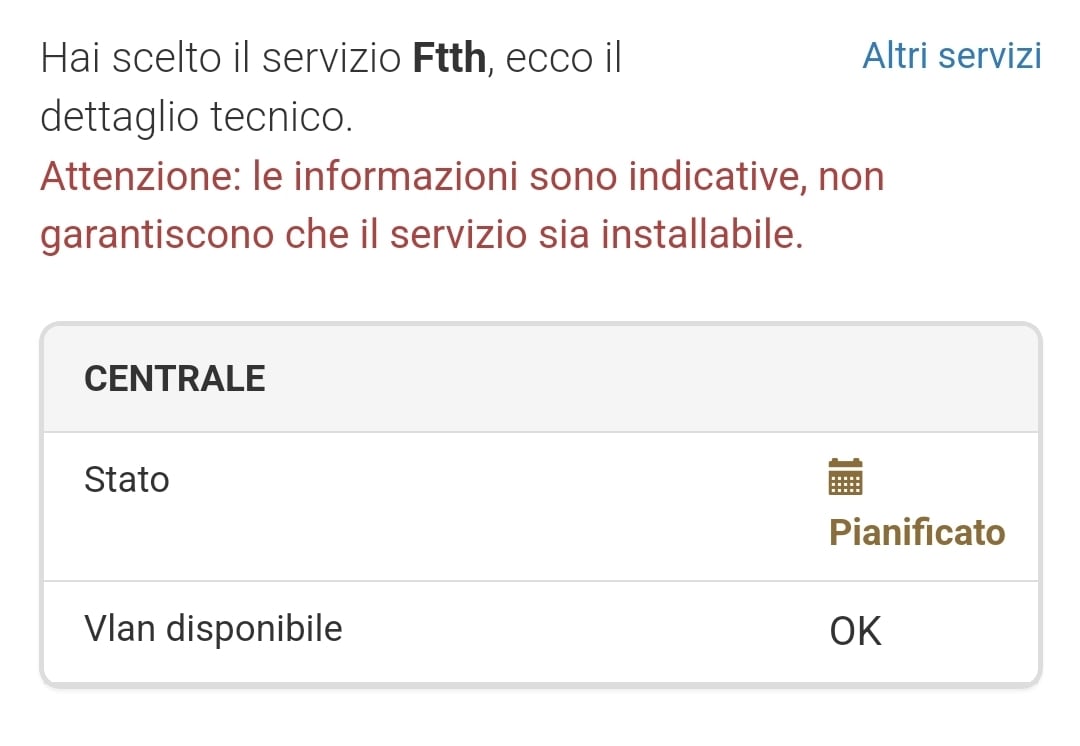This screenshot has width=1080, height=746.
Task: Open the Altri servizi link
Action: [951, 56]
